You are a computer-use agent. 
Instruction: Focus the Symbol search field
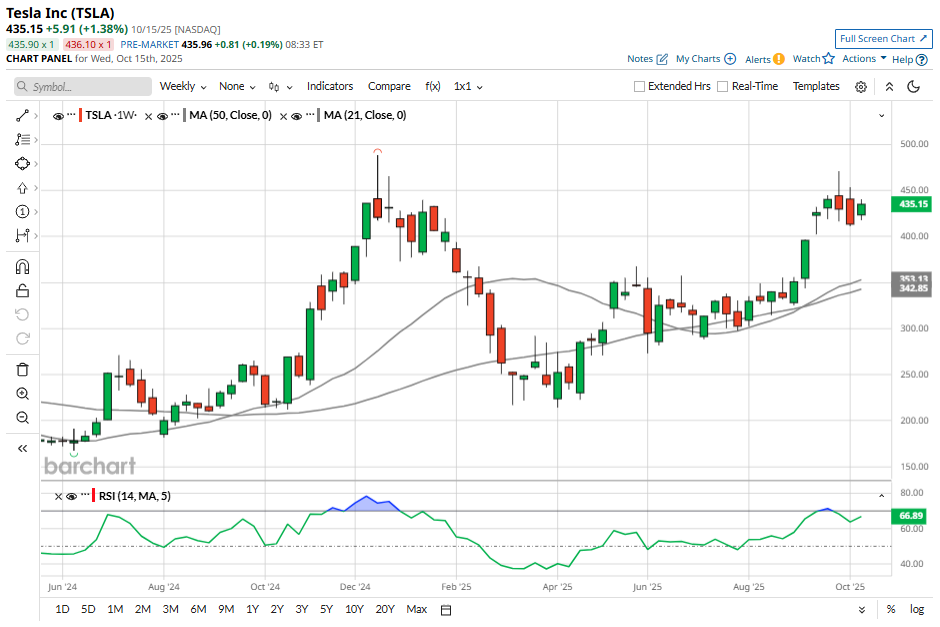[83, 86]
